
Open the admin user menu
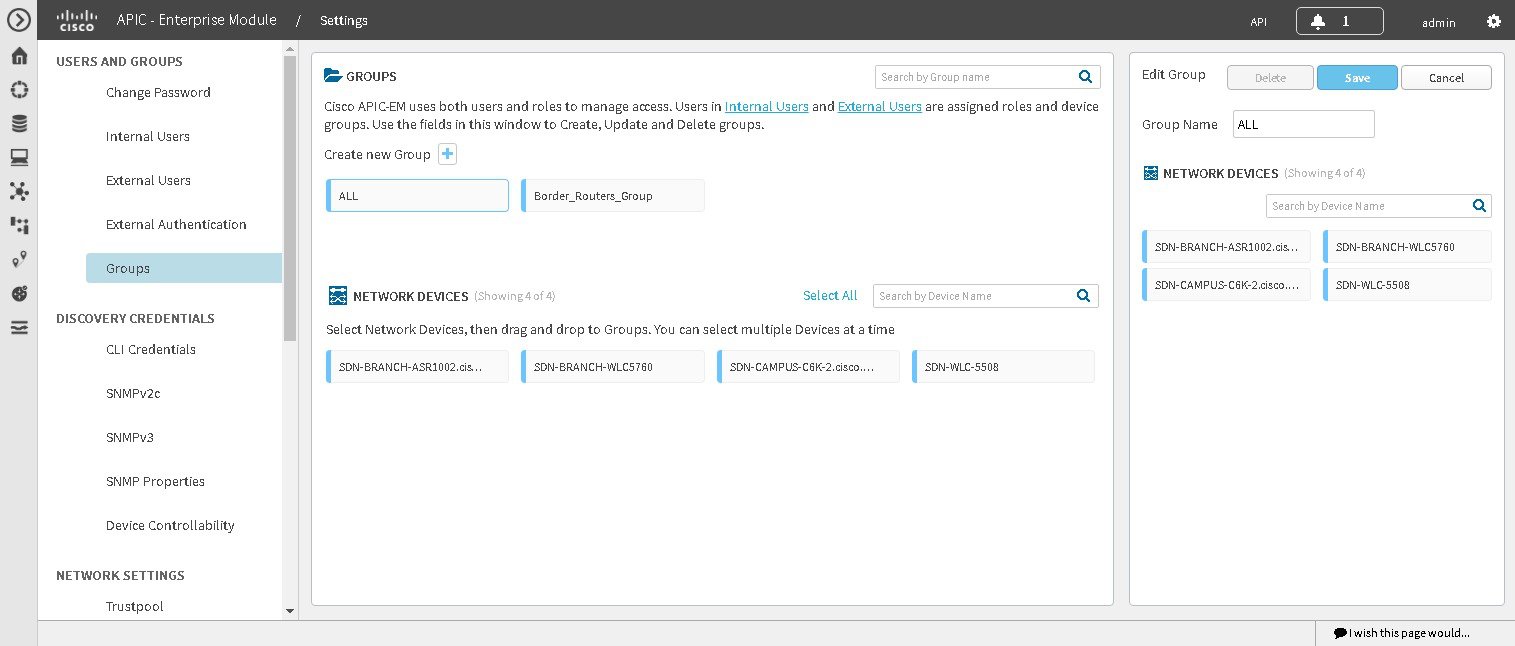tap(1439, 22)
